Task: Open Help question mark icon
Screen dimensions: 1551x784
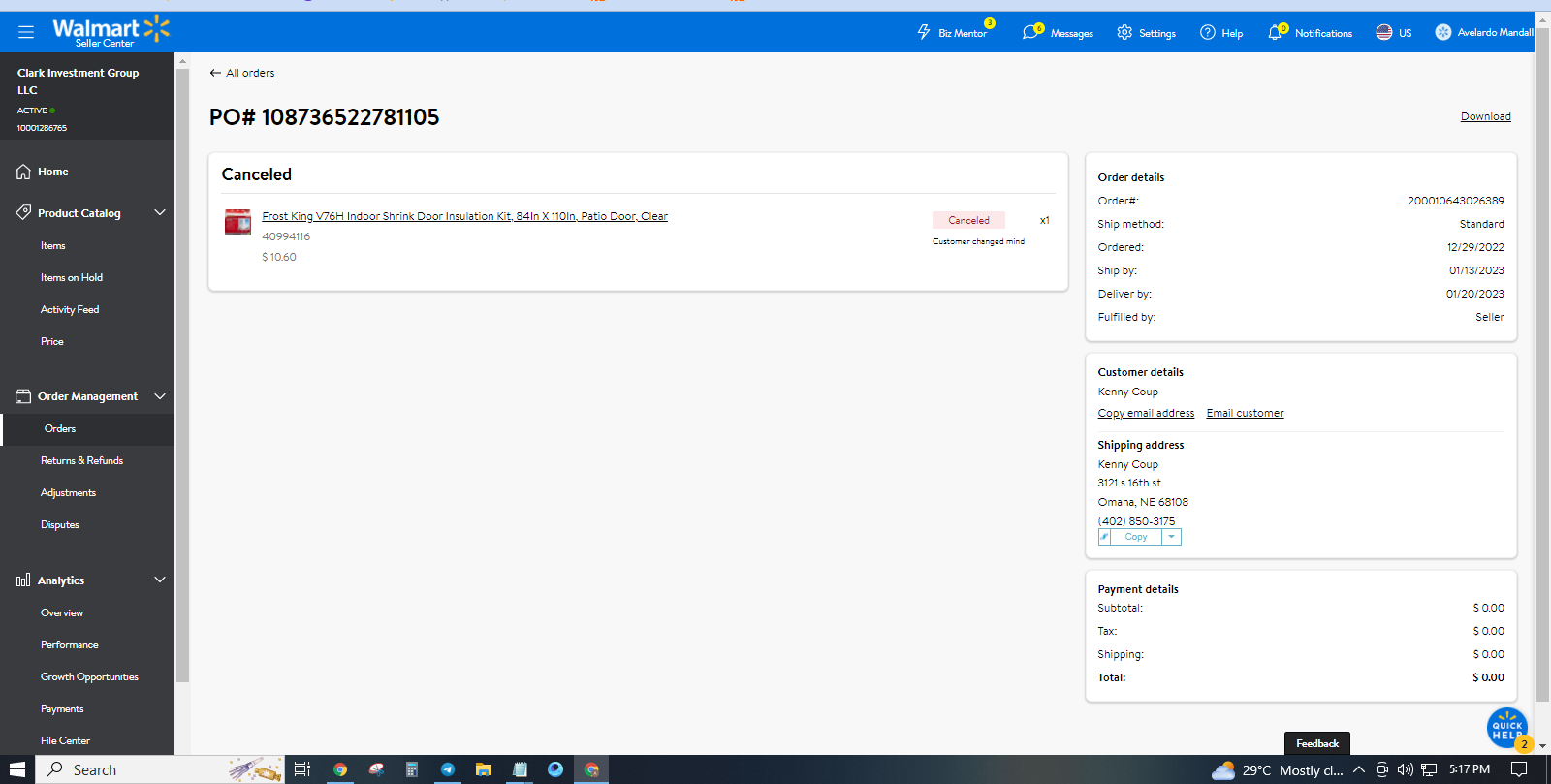Action: 1208,32
